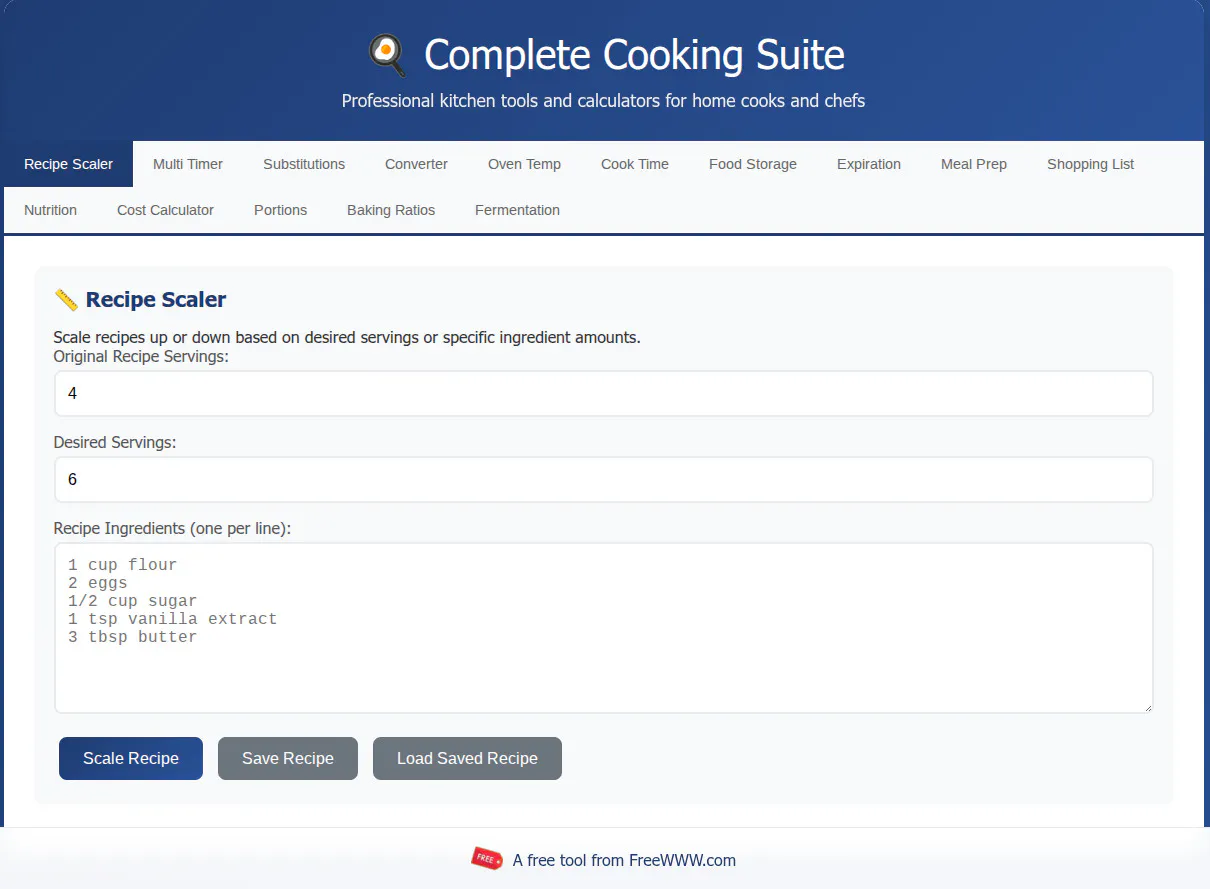Click the Scale Recipe button
Viewport: 1210px width, 889px height.
click(131, 758)
